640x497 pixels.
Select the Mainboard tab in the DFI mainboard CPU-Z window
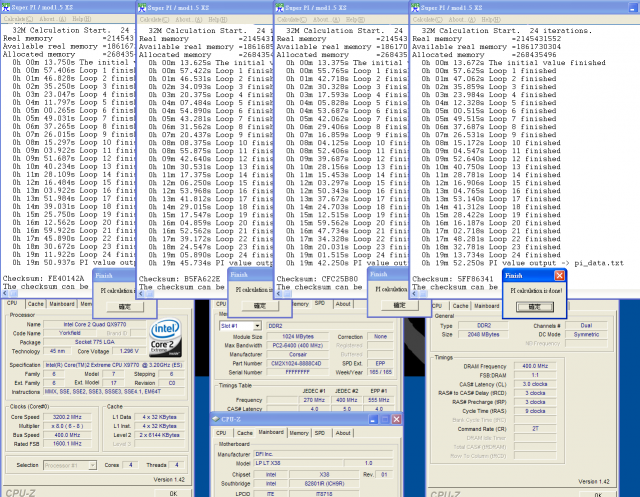coord(271,432)
